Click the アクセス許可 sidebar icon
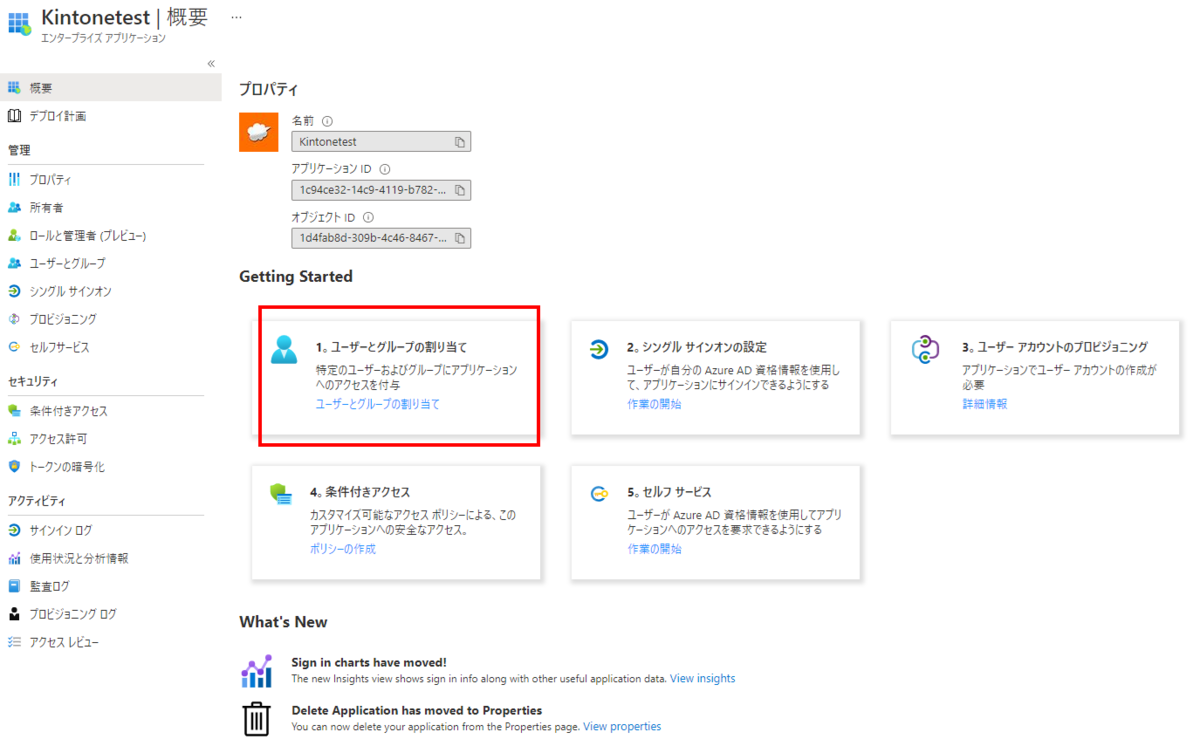The height and width of the screenshot is (739, 1200). tap(14, 439)
